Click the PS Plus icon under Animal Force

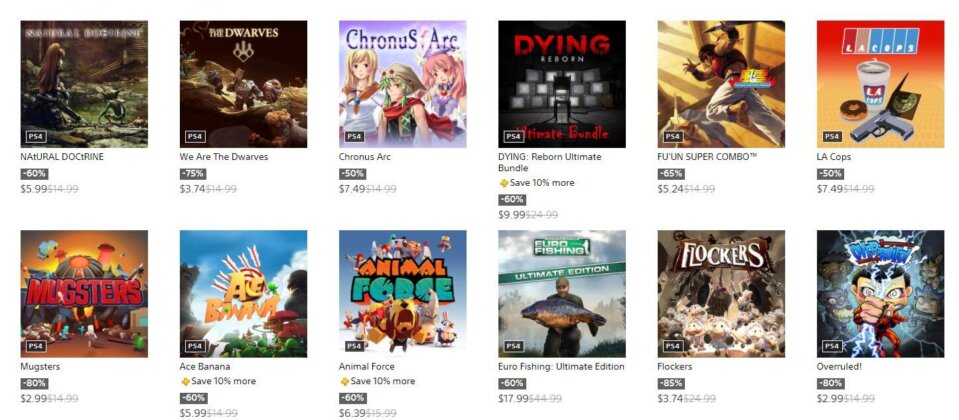tap(344, 381)
